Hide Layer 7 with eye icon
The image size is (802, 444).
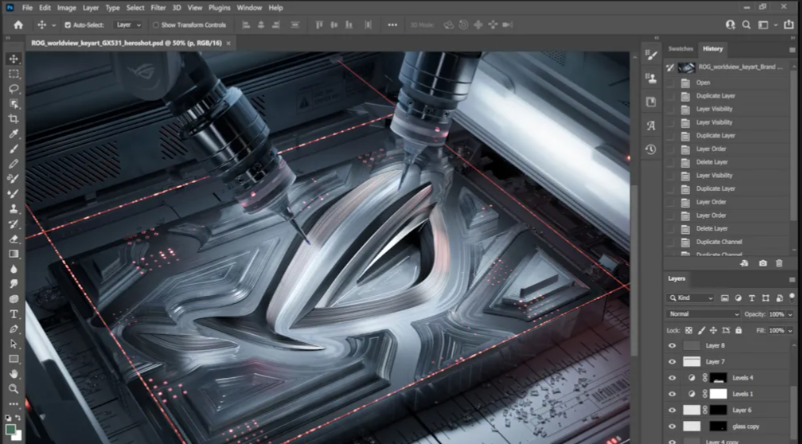(x=672, y=362)
